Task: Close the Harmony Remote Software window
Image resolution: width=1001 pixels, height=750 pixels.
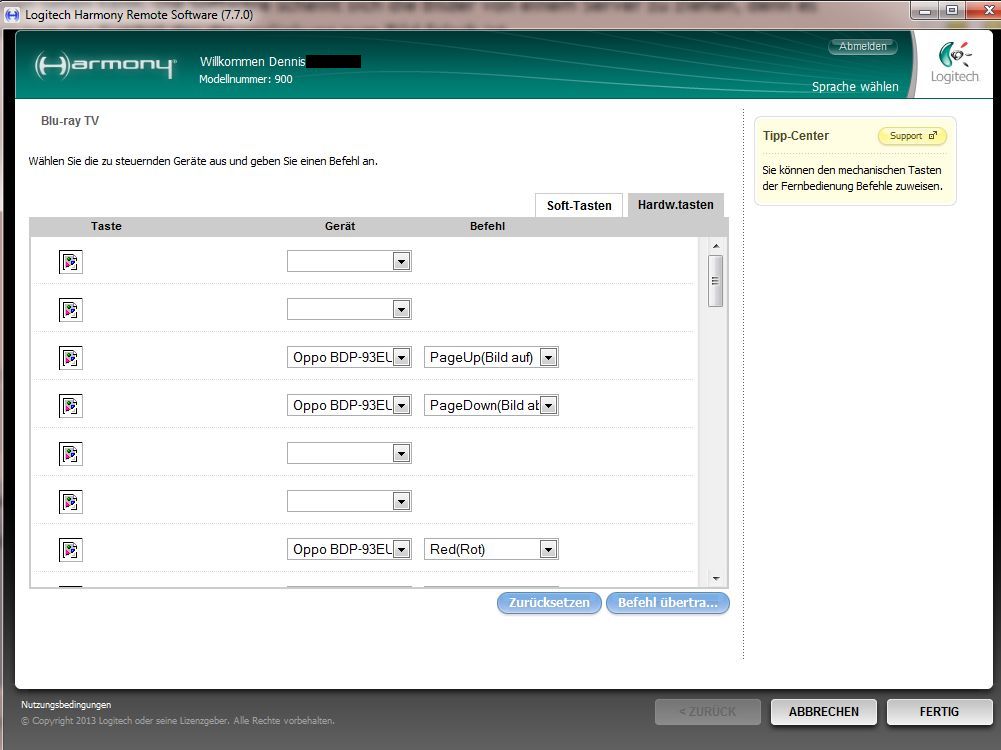Action: click(986, 10)
